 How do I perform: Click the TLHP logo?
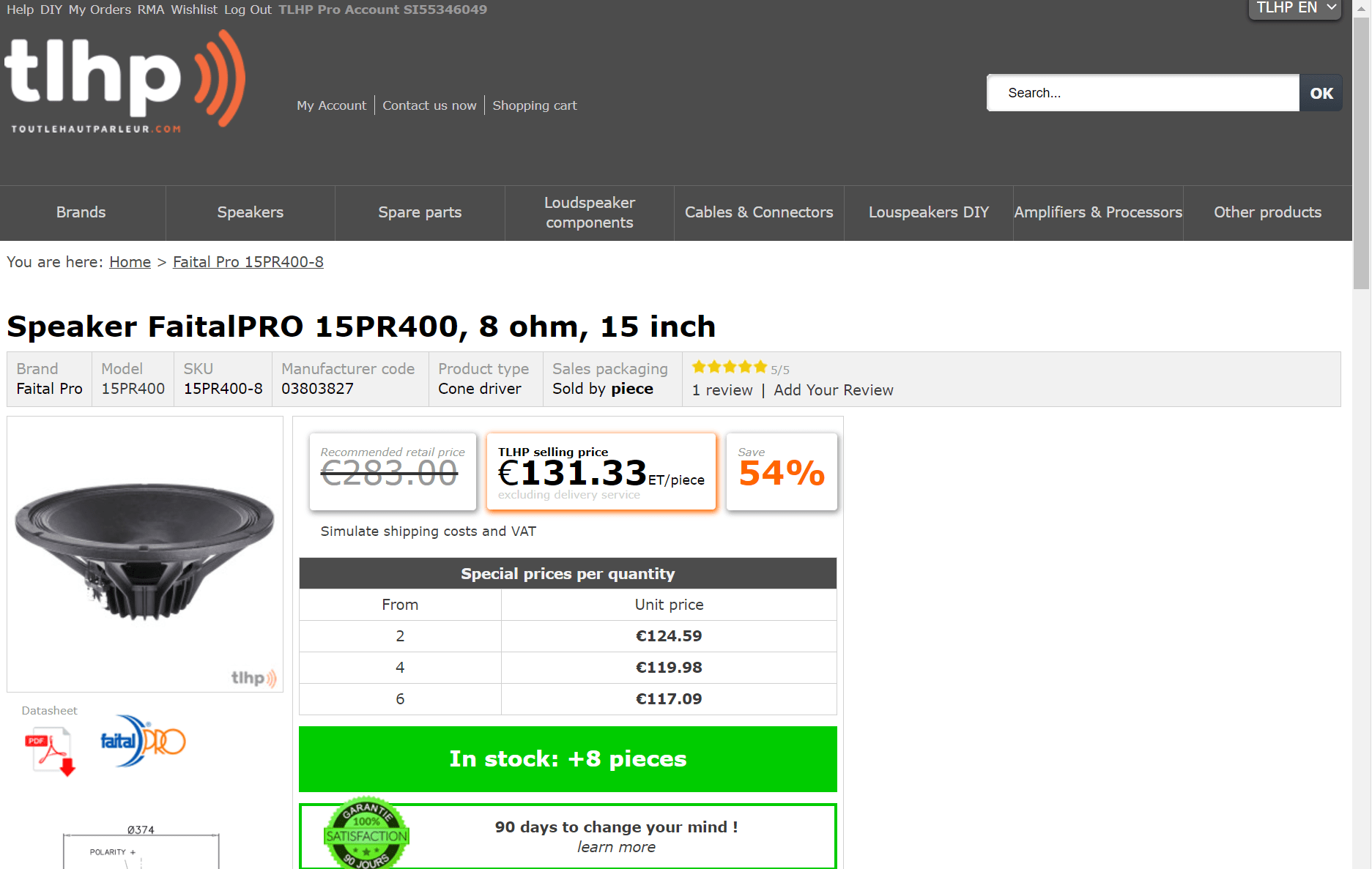click(125, 82)
